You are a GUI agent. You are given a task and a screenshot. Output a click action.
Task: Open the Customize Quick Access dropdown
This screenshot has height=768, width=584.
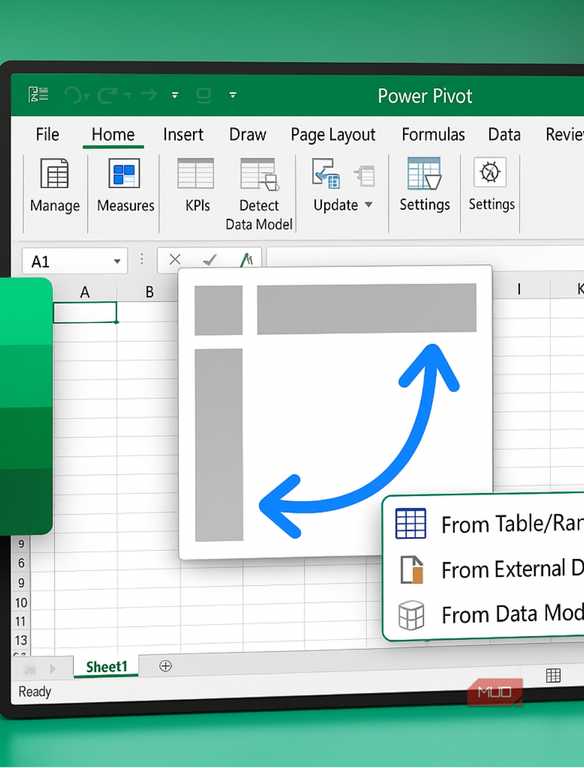pos(174,95)
